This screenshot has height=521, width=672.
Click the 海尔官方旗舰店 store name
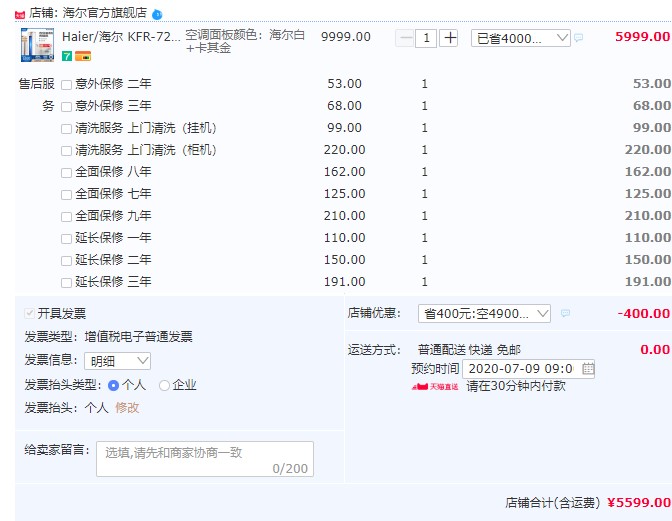pyautogui.click(x=105, y=13)
